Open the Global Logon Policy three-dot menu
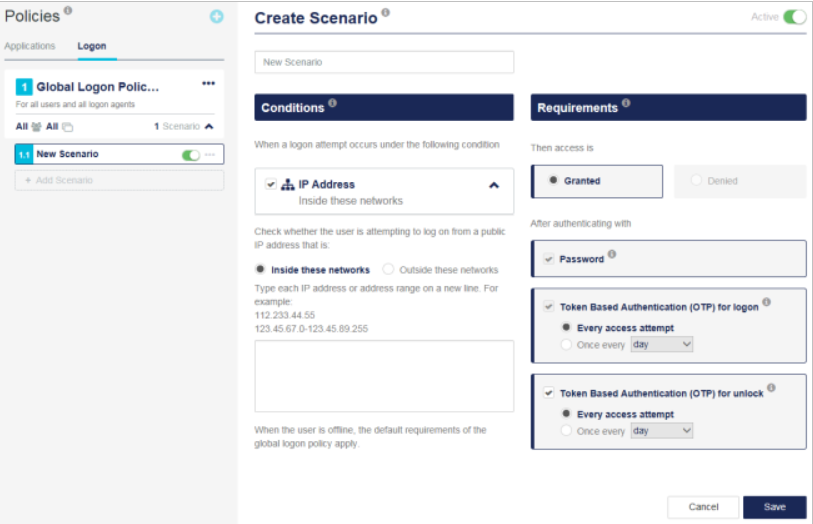 pyautogui.click(x=208, y=84)
